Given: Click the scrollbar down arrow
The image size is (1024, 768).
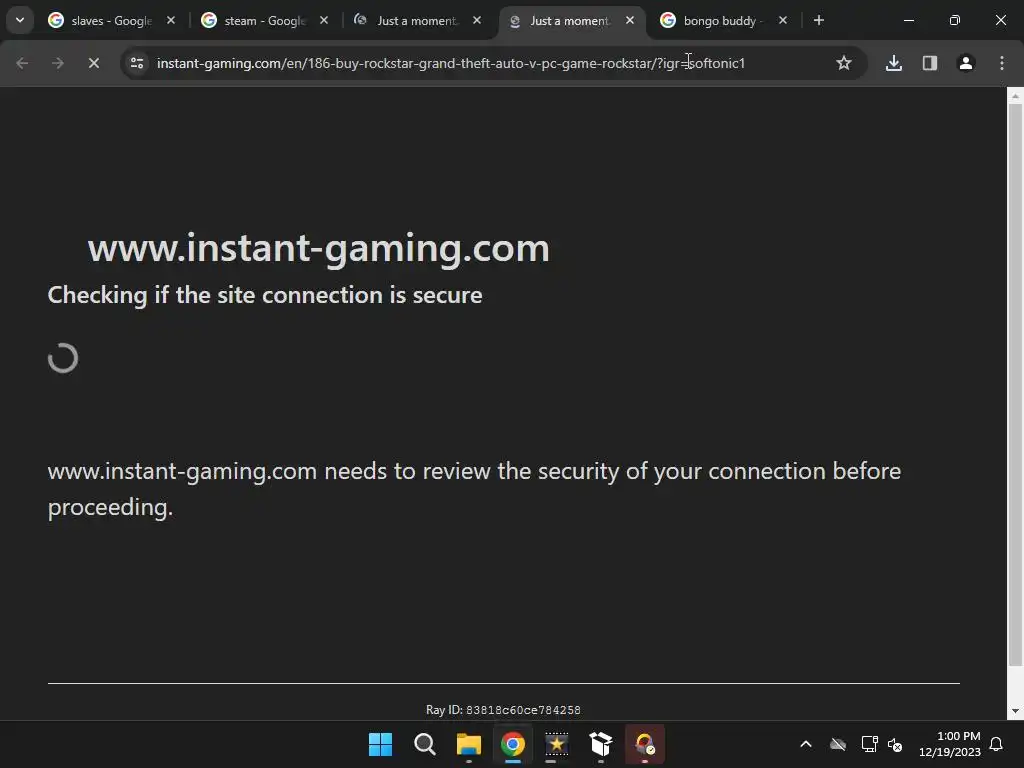Looking at the screenshot, I should pyautogui.click(x=1015, y=711).
